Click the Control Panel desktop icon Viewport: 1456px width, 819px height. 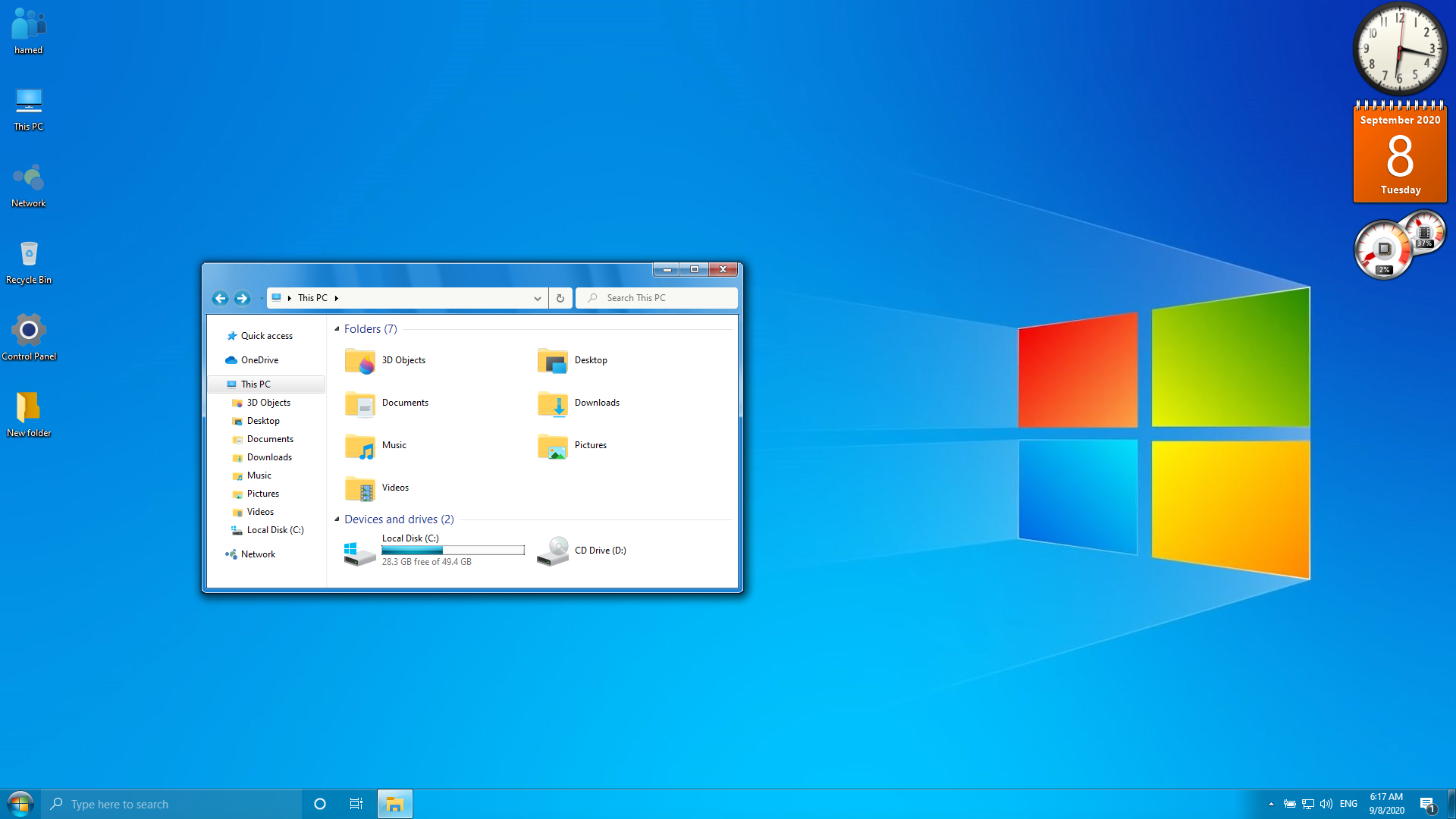29,331
